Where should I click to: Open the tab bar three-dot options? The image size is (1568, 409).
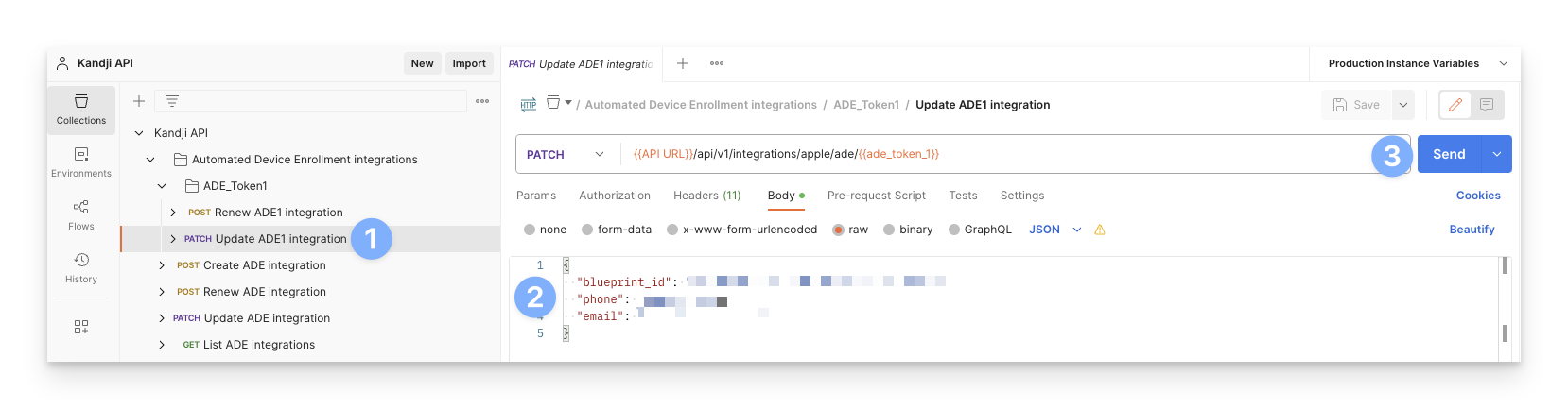[x=717, y=63]
